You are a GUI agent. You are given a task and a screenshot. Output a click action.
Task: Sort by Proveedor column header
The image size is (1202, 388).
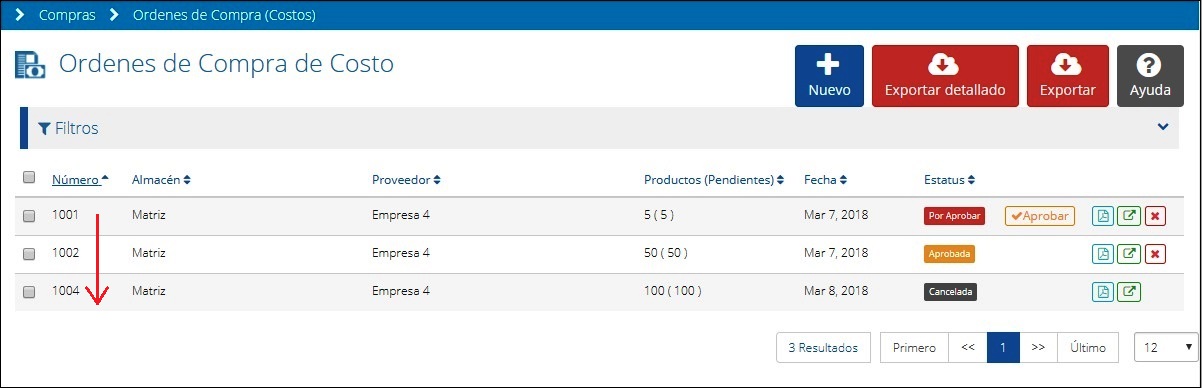406,180
